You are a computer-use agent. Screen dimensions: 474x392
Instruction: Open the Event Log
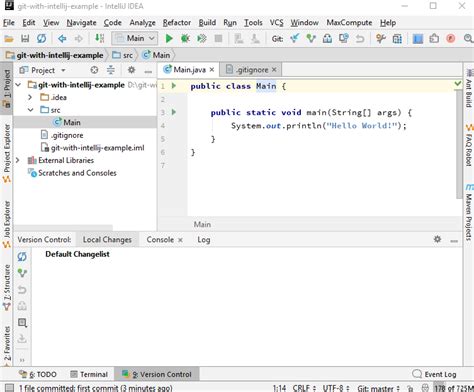434,374
